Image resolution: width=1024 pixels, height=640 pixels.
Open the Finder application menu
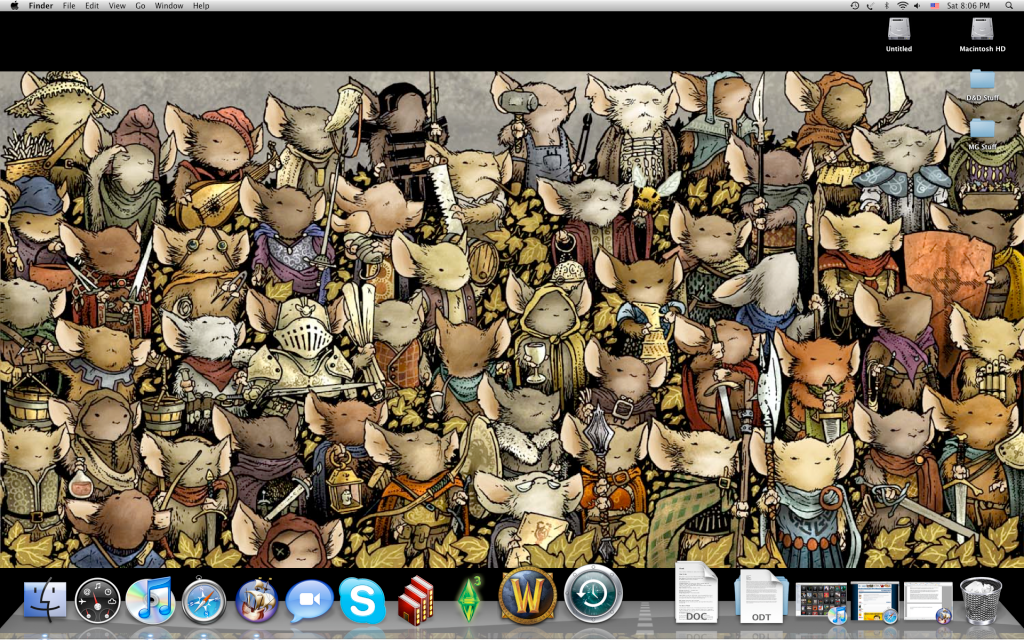point(40,5)
